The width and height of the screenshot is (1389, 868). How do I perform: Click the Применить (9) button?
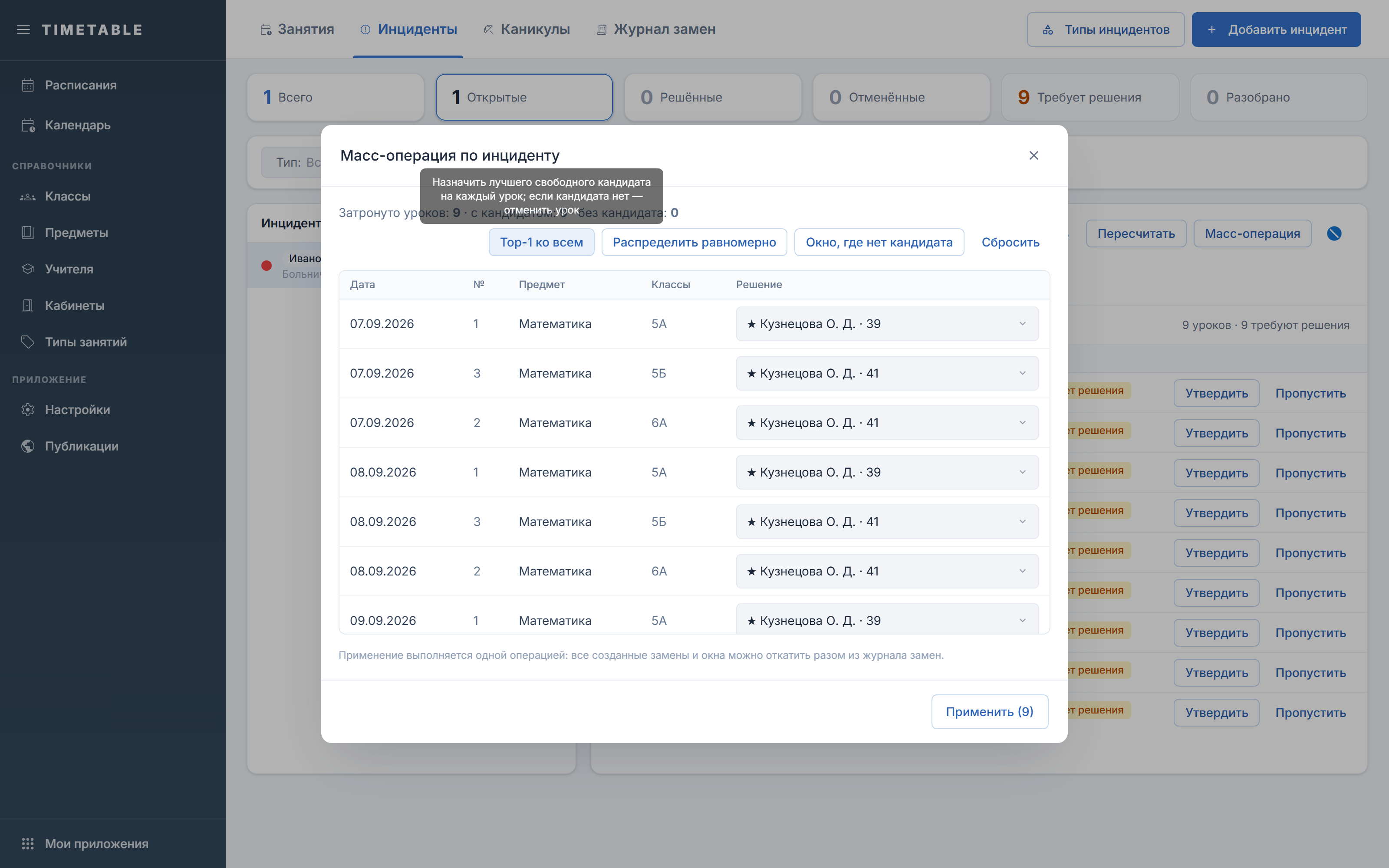[990, 712]
